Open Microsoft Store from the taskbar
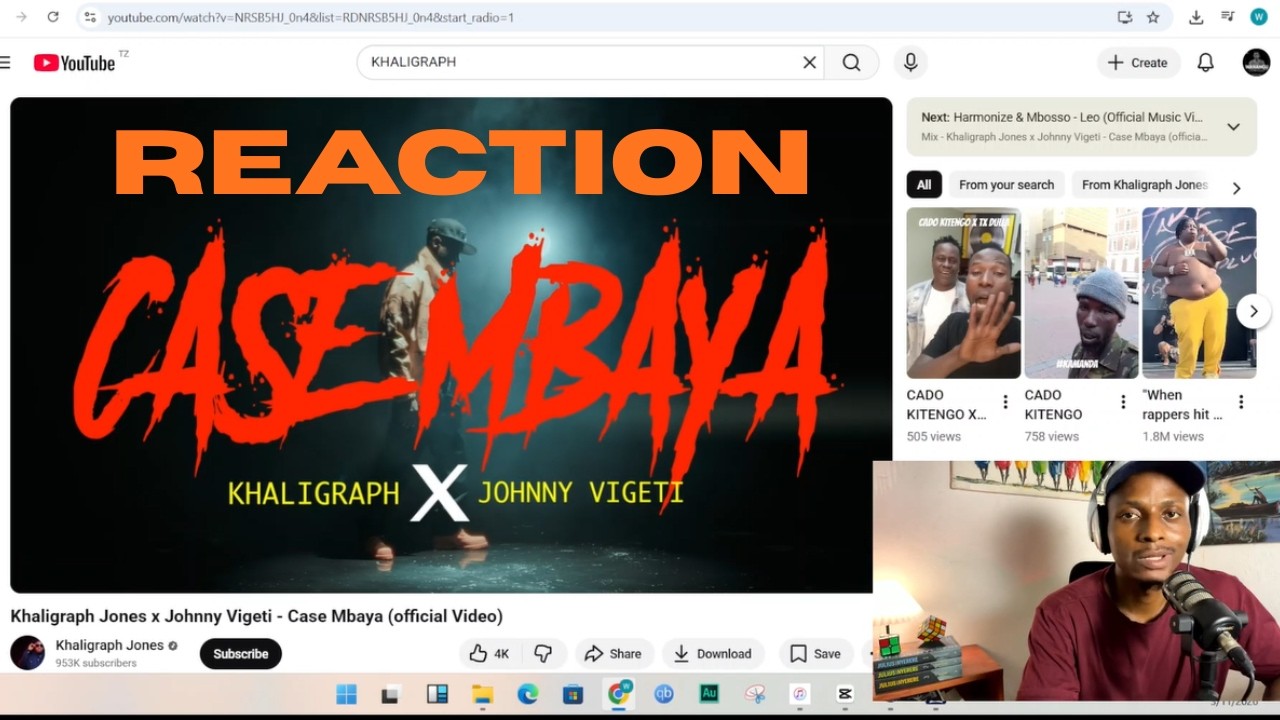The image size is (1280, 720). (573, 693)
